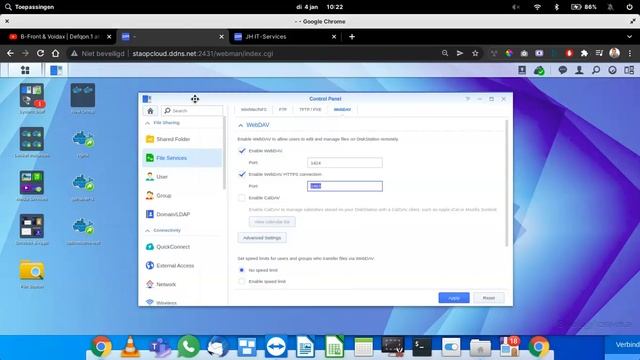Open the DSM Main Menu grid icon
640x360 pixels.
(25, 70)
